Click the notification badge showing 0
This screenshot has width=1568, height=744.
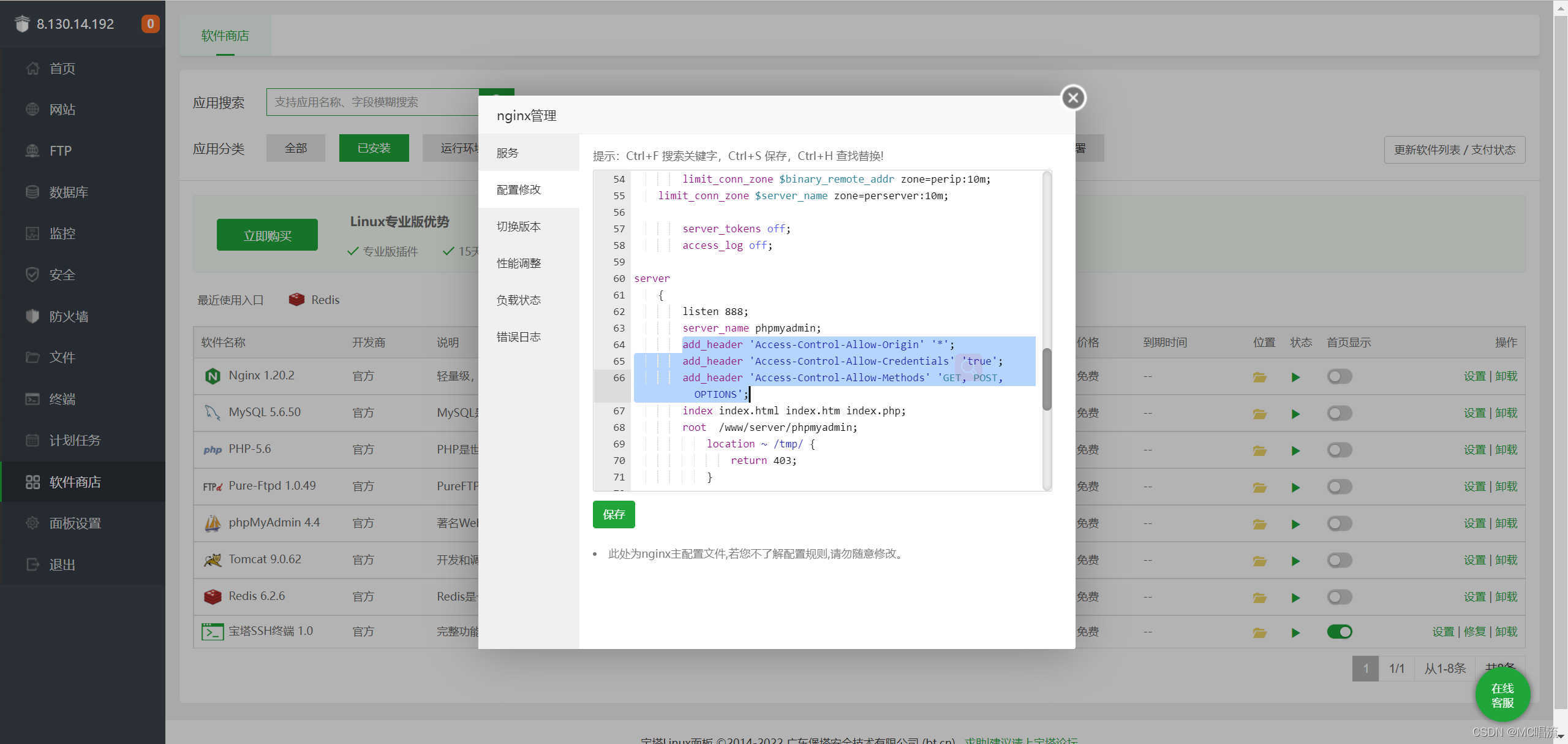[150, 24]
